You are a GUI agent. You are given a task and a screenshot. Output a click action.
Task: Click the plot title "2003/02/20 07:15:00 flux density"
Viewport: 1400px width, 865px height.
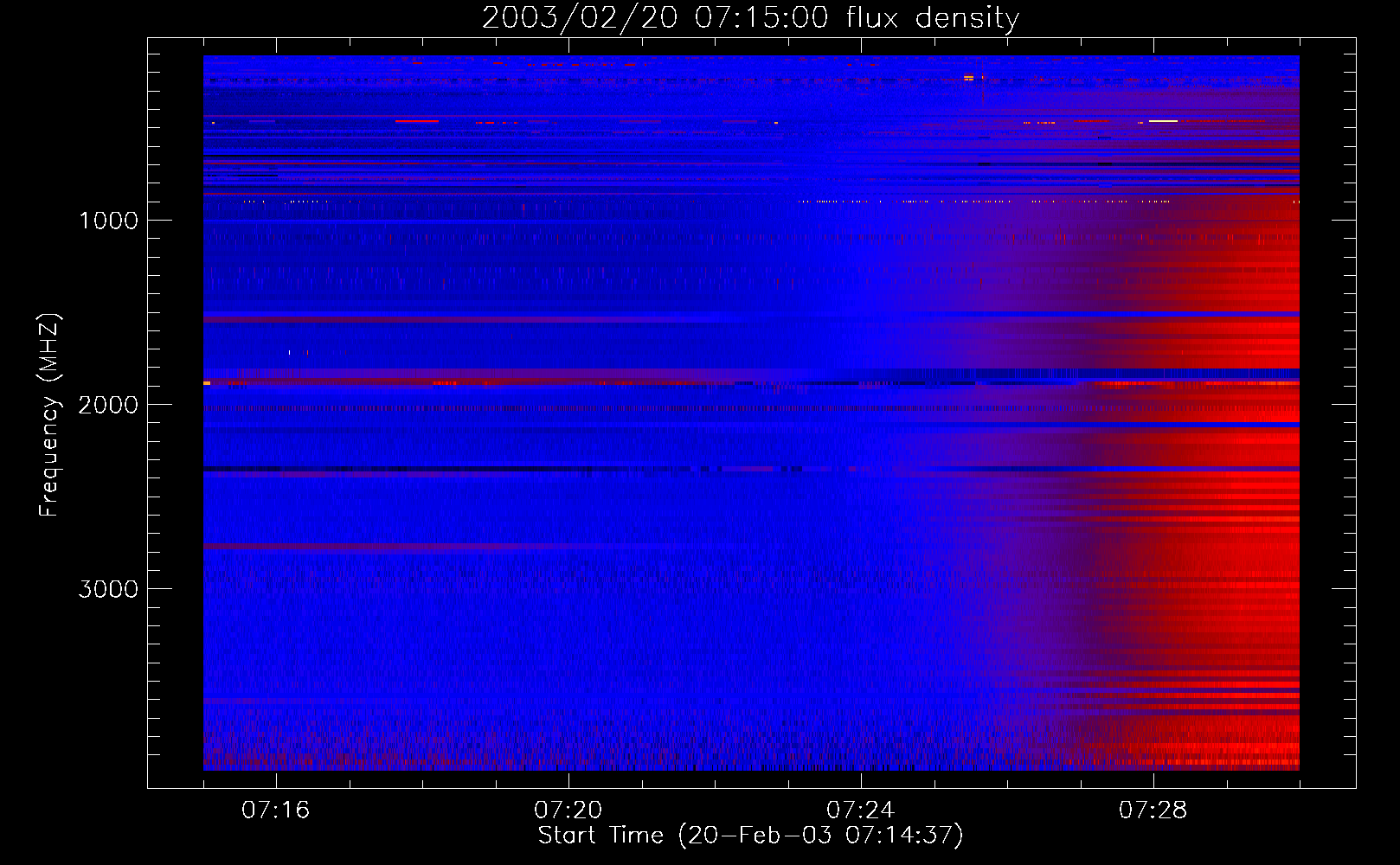coord(750,17)
